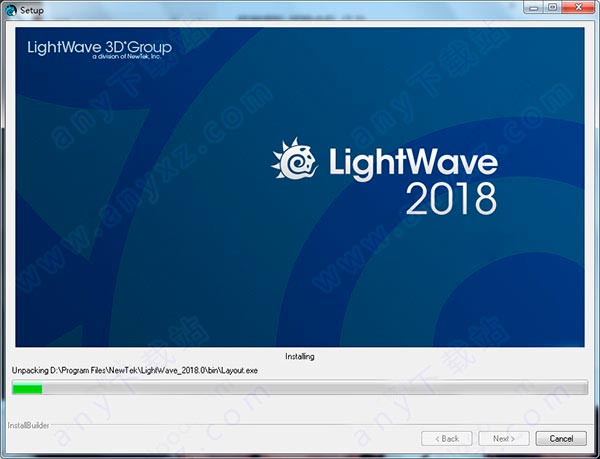600x459 pixels.
Task: Close the Setup window
Action: click(x=578, y=7)
